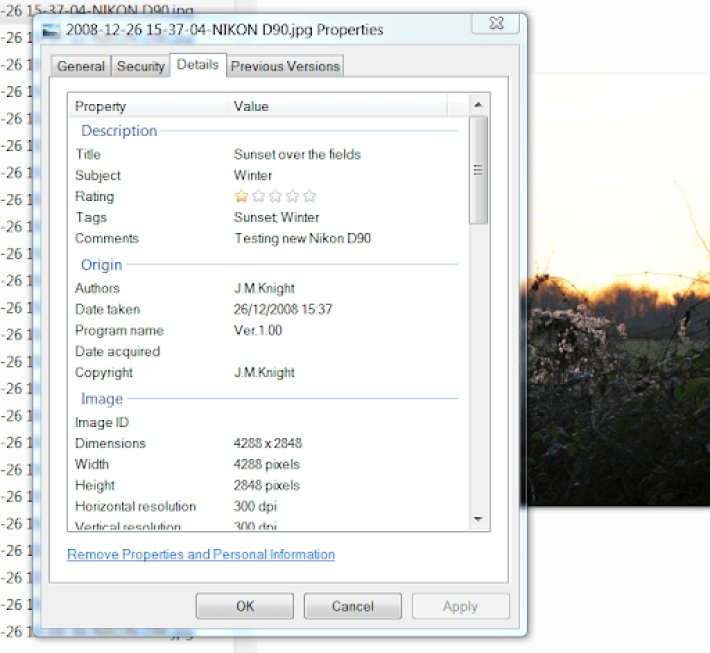Image resolution: width=710 pixels, height=653 pixels.
Task: Select the 'Comments' property label
Action: pyautogui.click(x=107, y=238)
